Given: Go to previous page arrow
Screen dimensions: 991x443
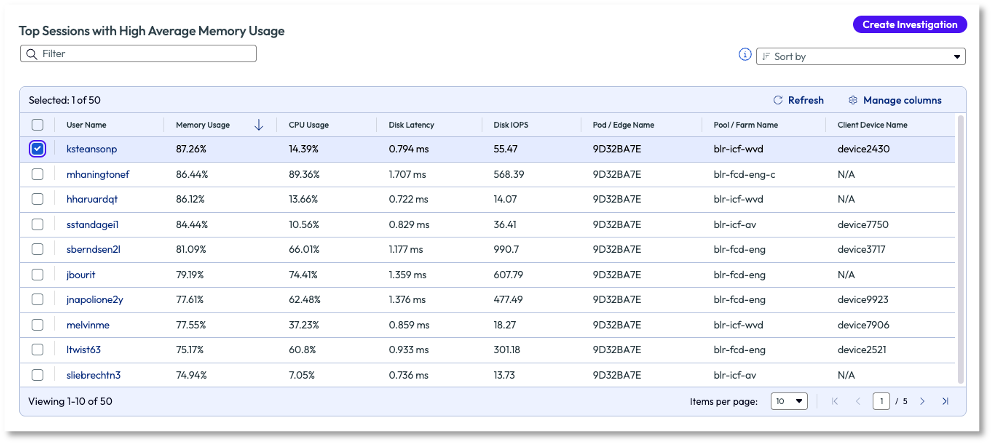Looking at the screenshot, I should 857,401.
